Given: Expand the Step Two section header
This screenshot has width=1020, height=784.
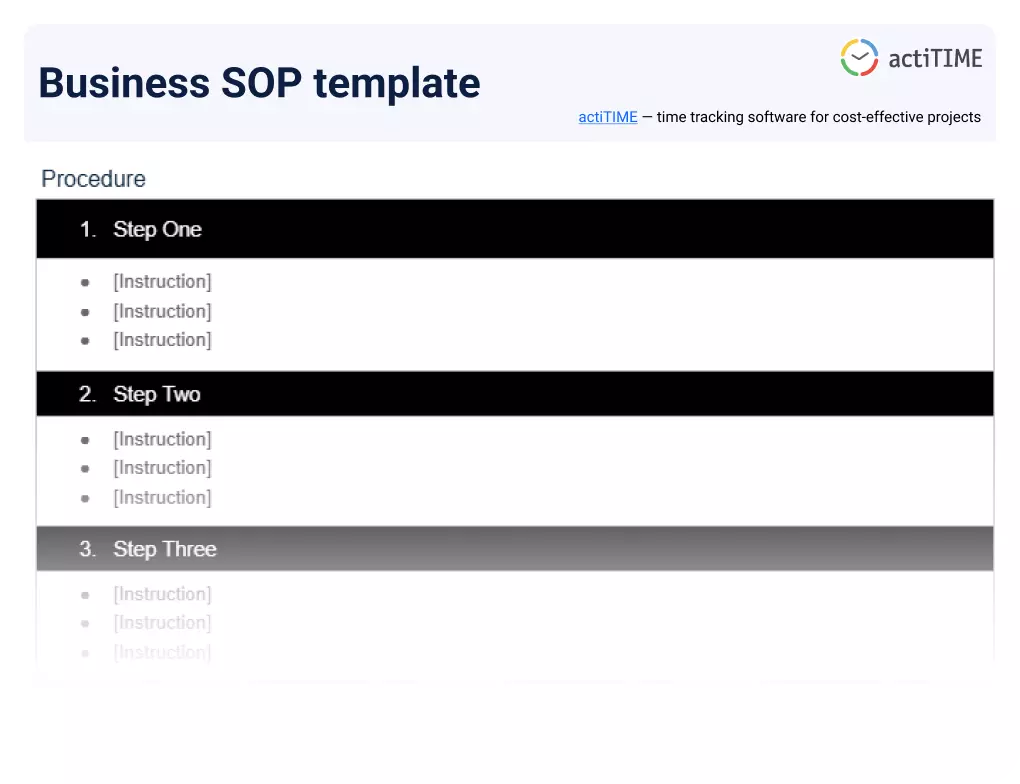Looking at the screenshot, I should 514,394.
